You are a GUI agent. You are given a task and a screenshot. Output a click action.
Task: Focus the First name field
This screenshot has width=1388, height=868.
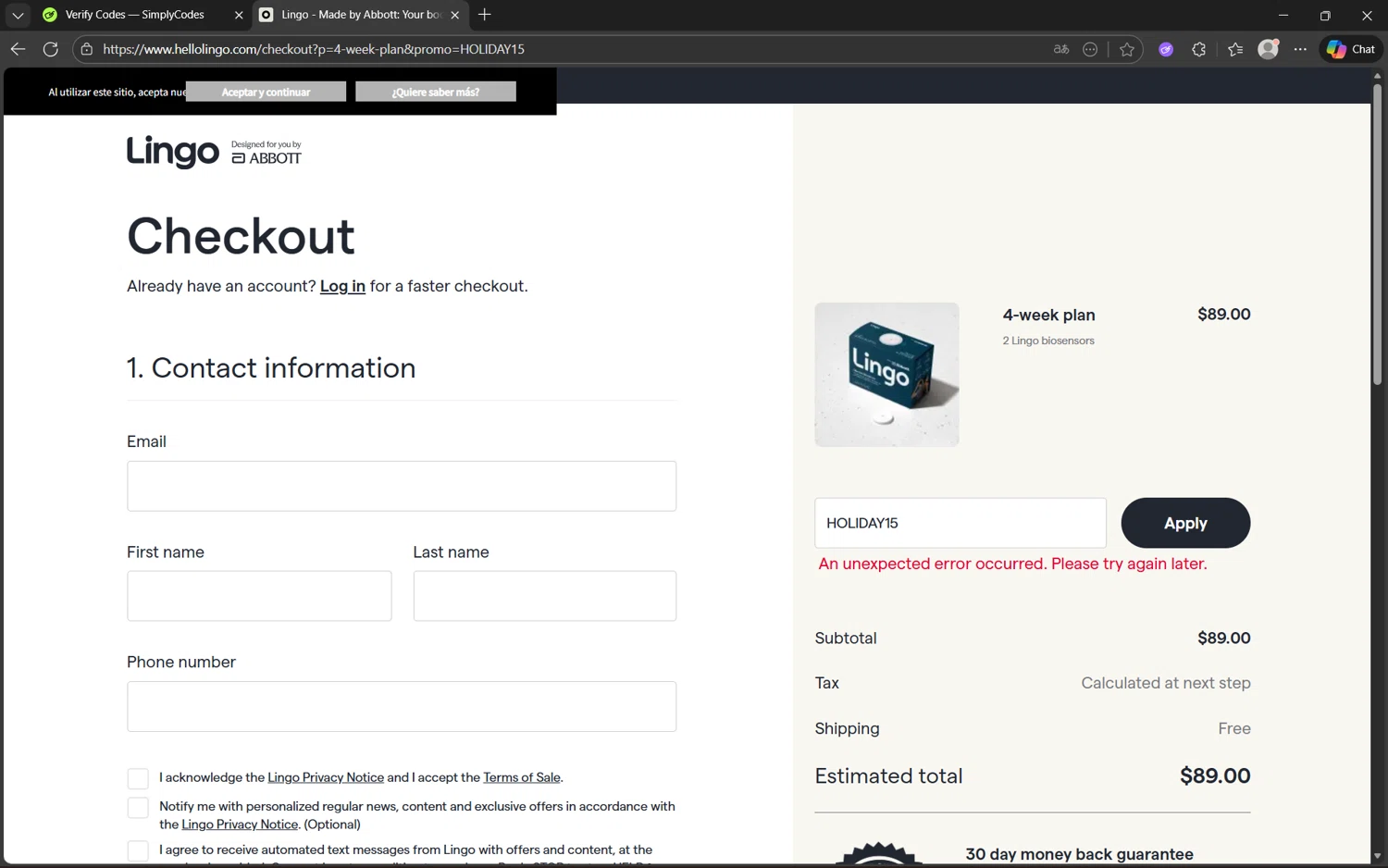[x=259, y=596]
